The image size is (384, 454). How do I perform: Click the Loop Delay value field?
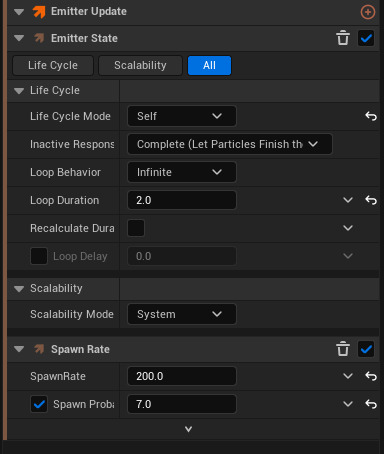(x=182, y=256)
